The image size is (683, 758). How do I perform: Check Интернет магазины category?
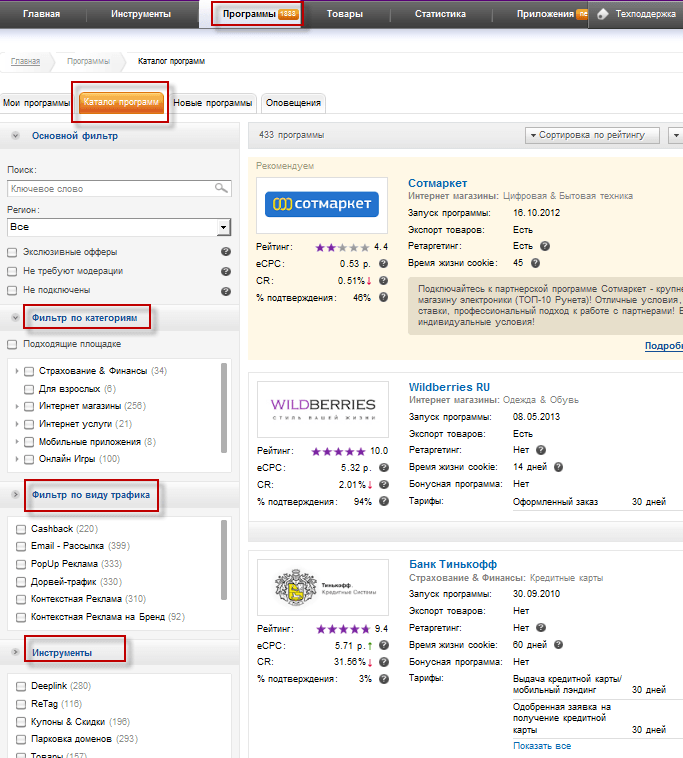click(x=29, y=407)
